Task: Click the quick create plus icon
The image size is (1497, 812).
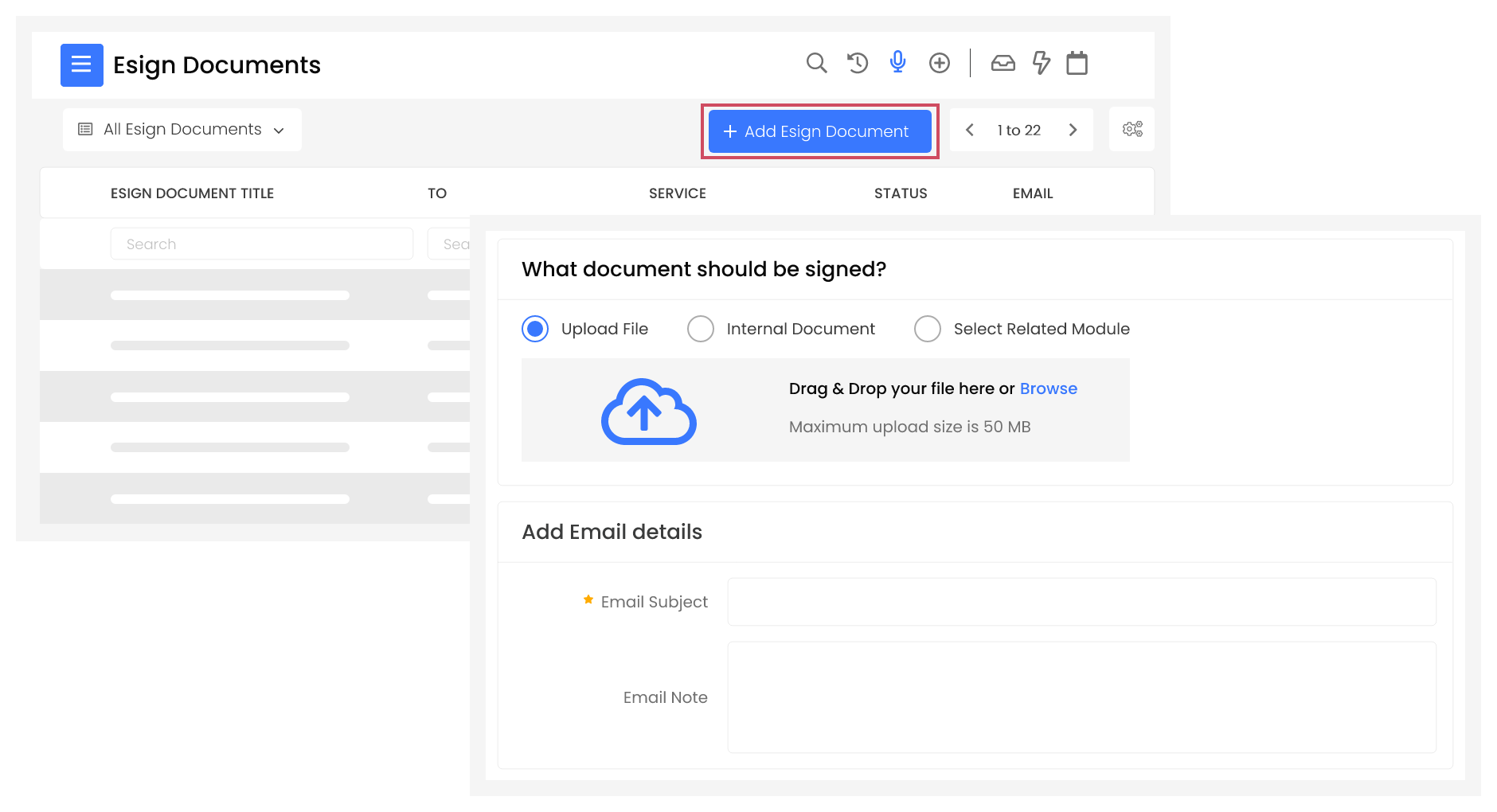Action: point(940,63)
